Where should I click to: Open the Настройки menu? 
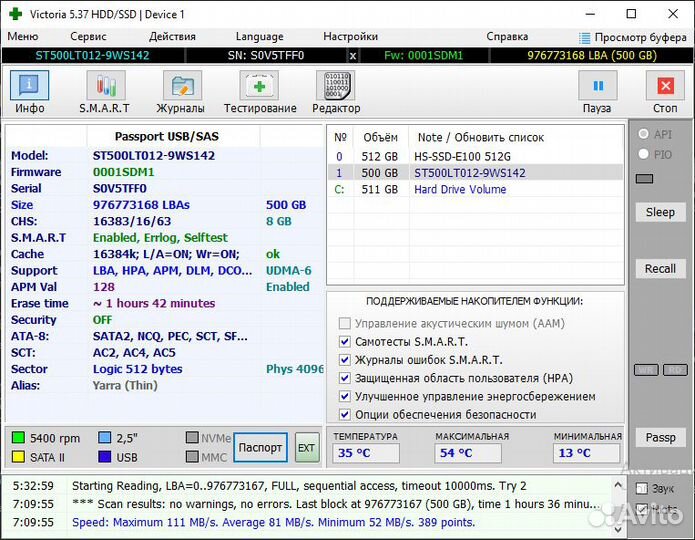click(x=351, y=36)
